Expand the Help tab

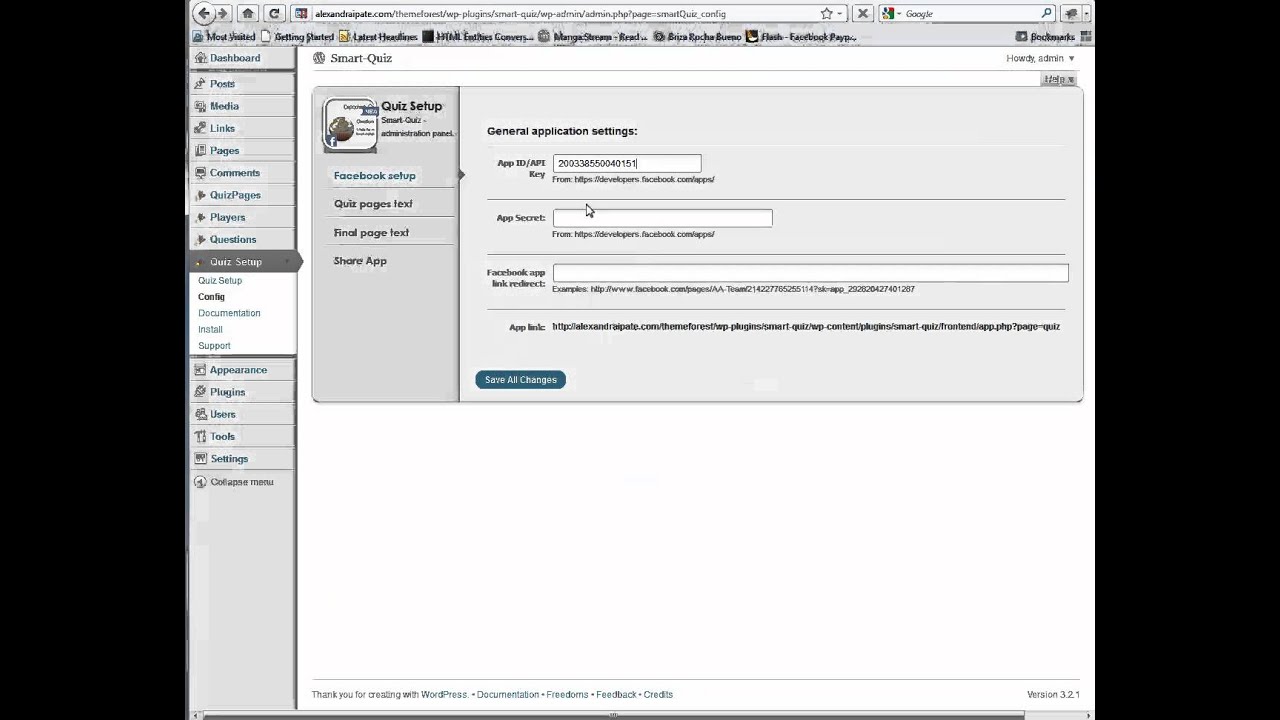1058,79
